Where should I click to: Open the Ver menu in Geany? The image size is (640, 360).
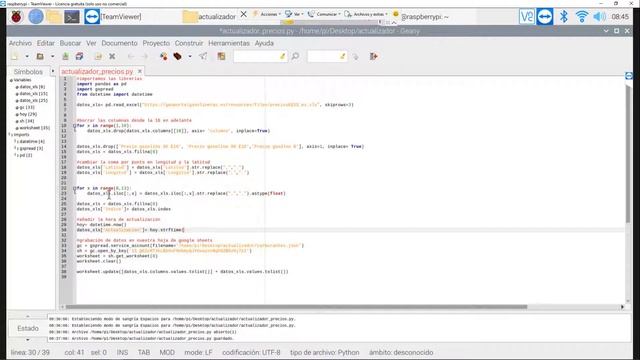pyautogui.click(x=91, y=43)
